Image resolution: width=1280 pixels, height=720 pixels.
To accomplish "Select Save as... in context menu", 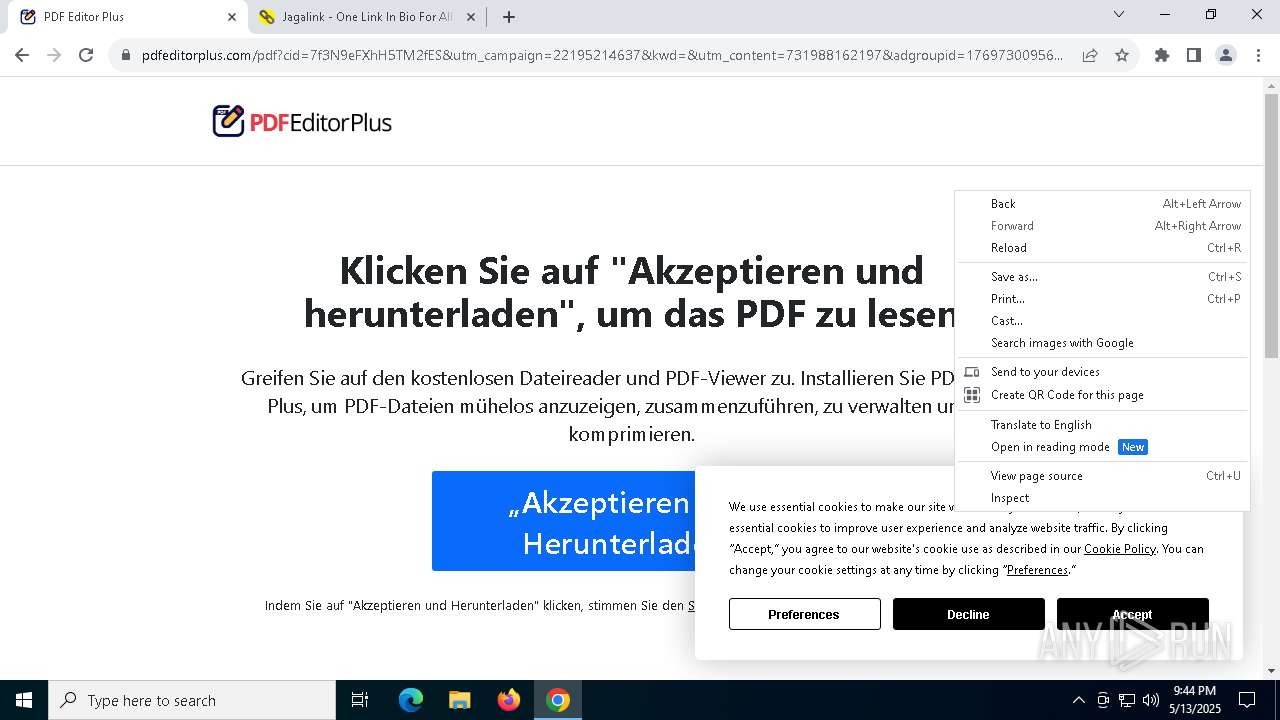I will [1102, 277].
